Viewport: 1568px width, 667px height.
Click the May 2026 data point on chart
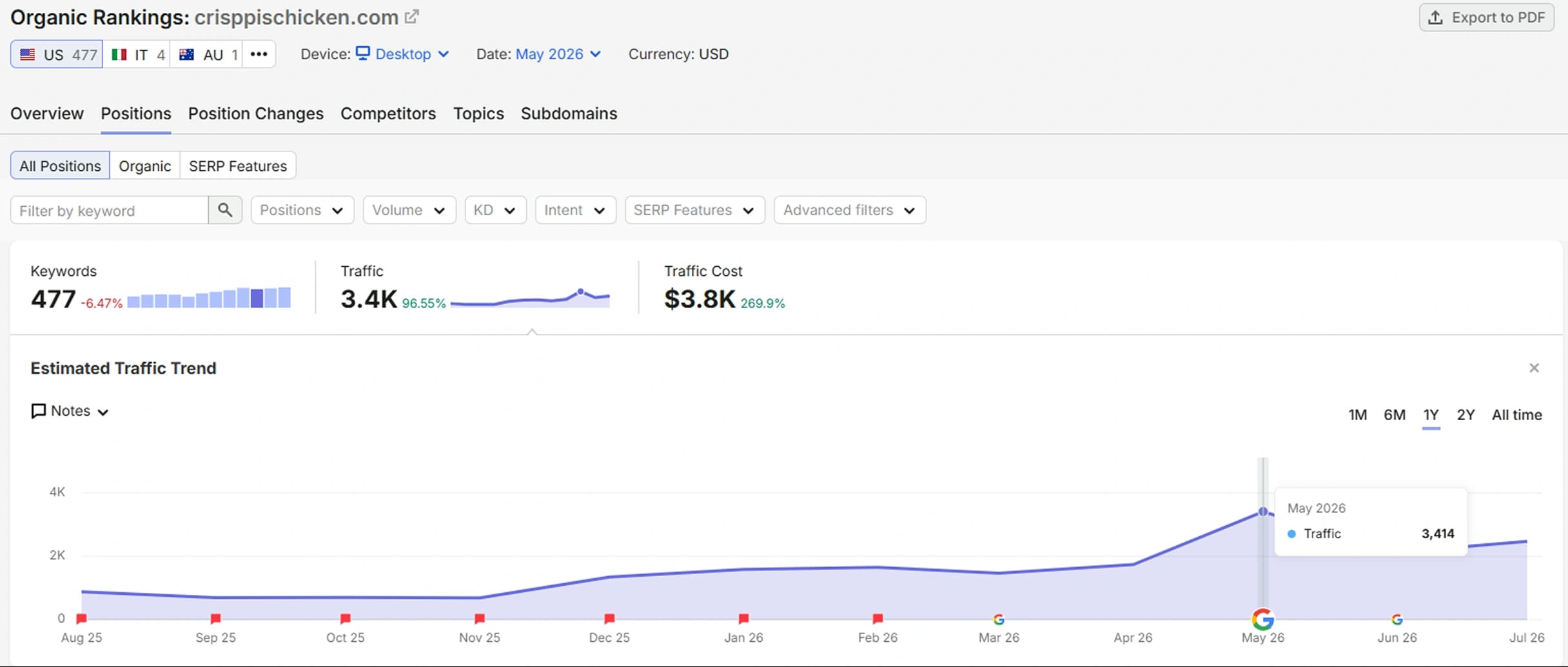tap(1263, 512)
